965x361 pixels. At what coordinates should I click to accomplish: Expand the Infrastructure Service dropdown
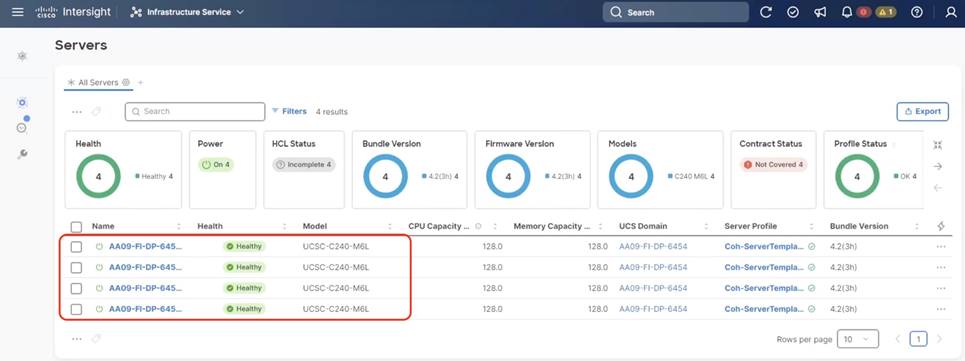187,12
